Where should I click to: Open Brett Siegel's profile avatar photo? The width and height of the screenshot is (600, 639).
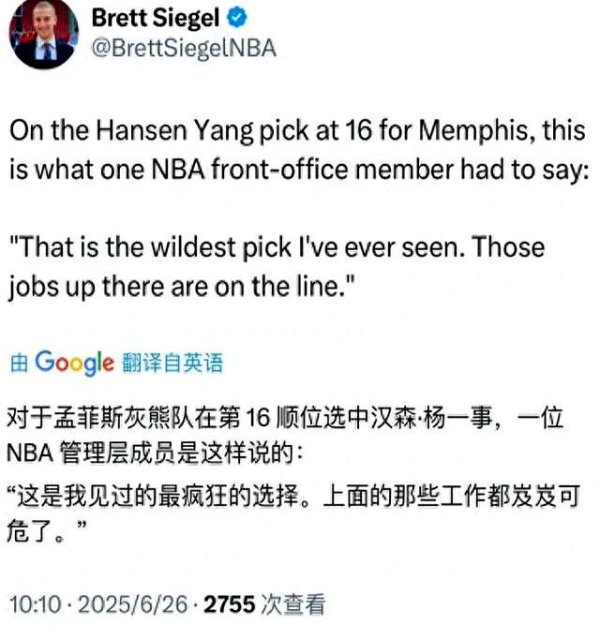(44, 34)
